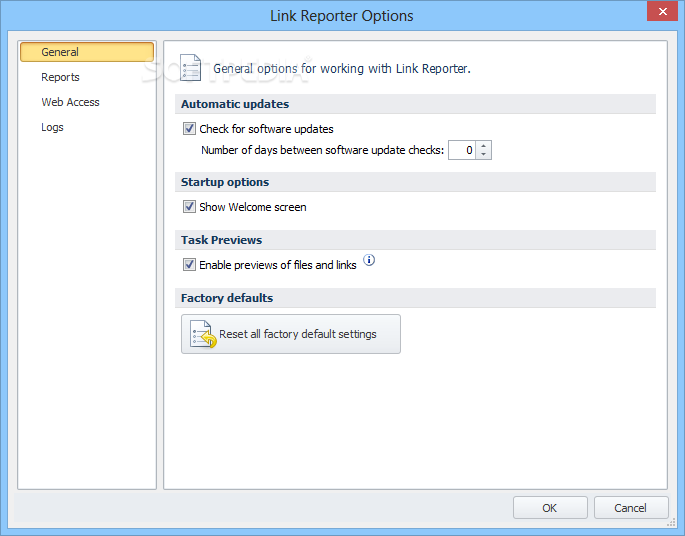This screenshot has width=685, height=536.
Task: Confirm options with OK button
Action: click(x=550, y=508)
